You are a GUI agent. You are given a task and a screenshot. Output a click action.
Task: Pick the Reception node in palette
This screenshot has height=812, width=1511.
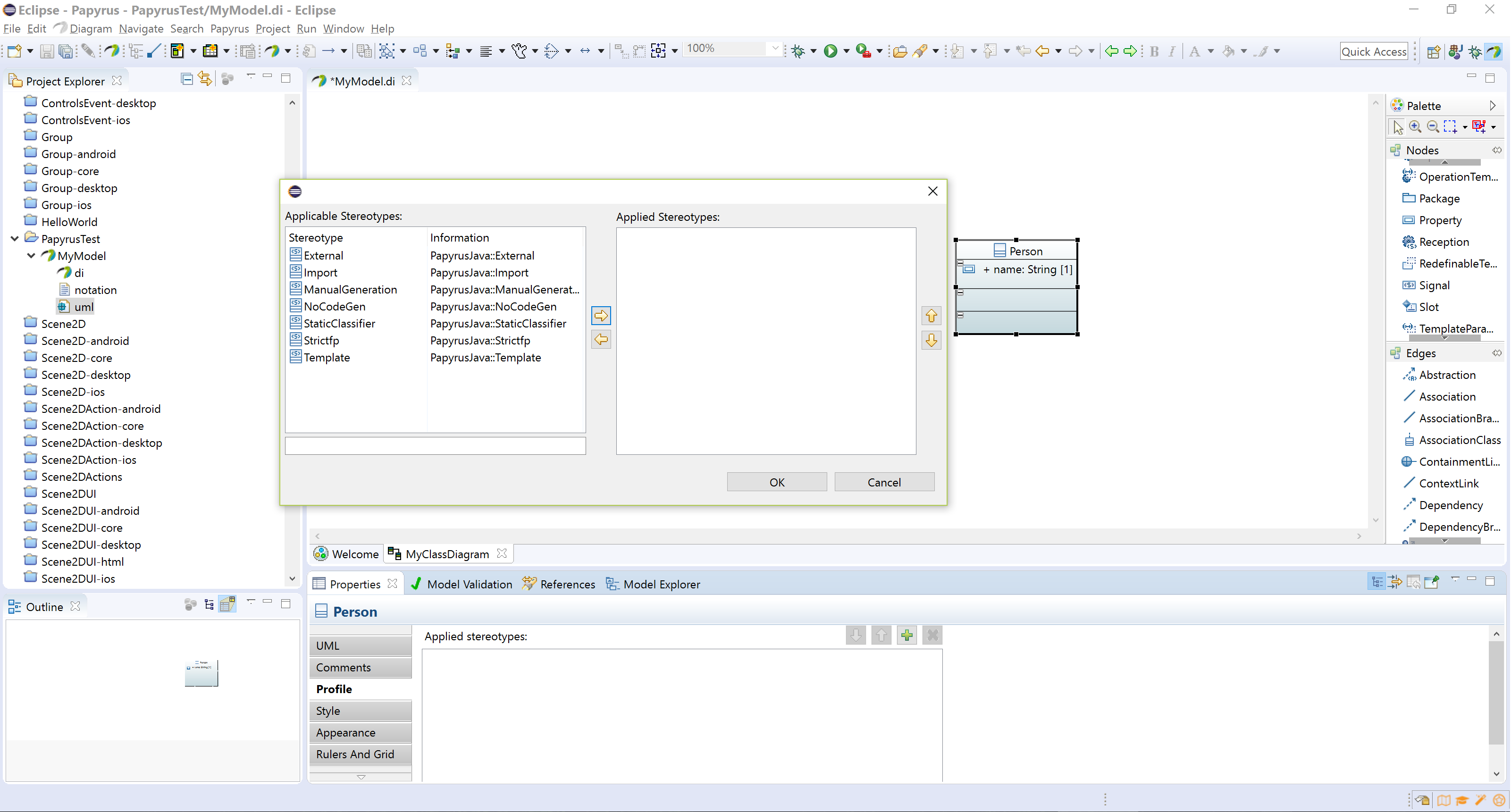coord(1444,242)
